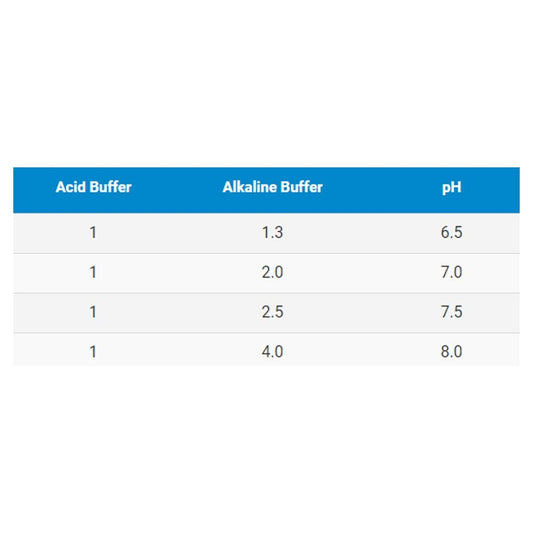
Task: Select the Alkaline Buffer value 1.3
Action: point(272,233)
